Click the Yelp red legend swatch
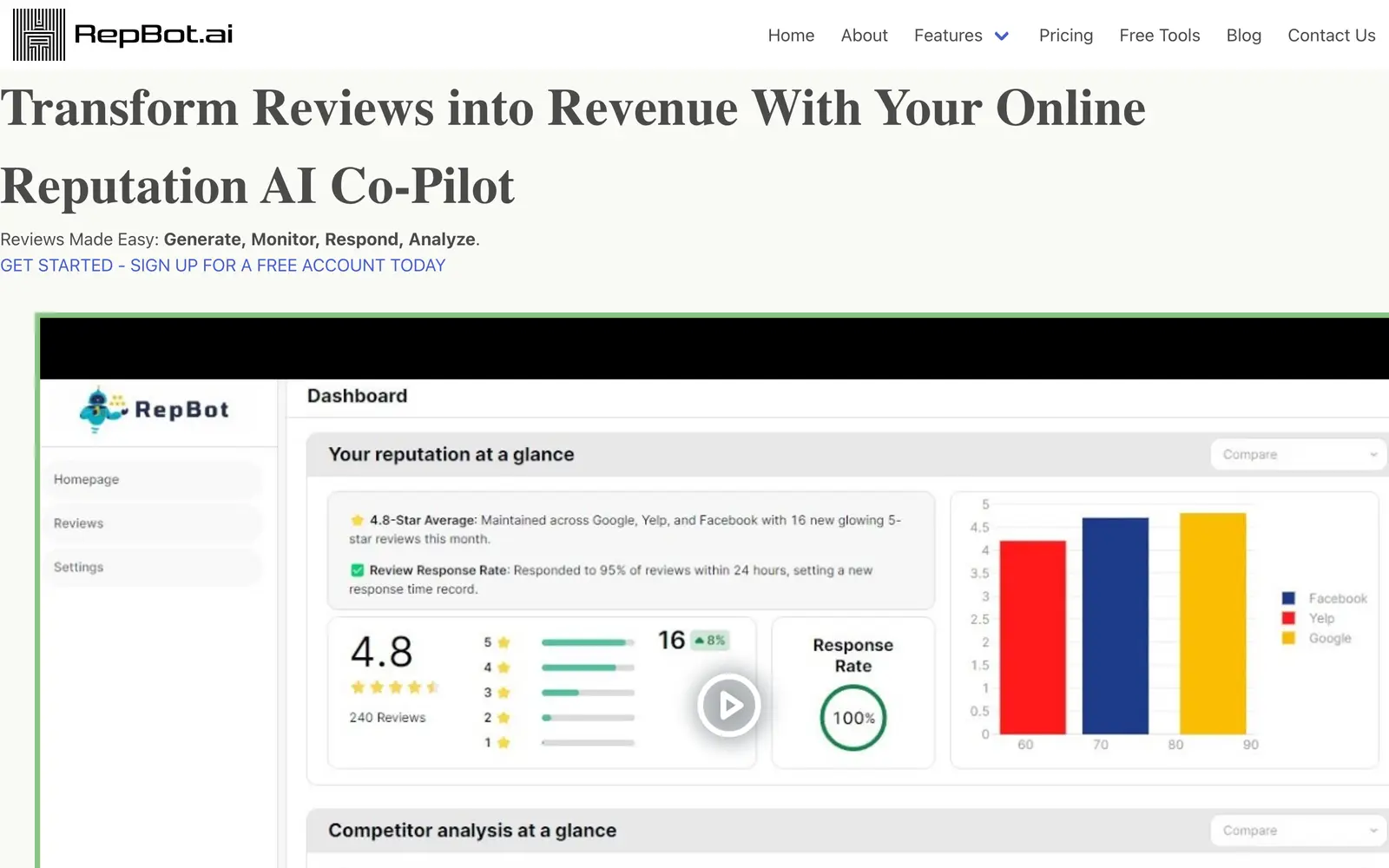The height and width of the screenshot is (868, 1389). pyautogui.click(x=1288, y=618)
